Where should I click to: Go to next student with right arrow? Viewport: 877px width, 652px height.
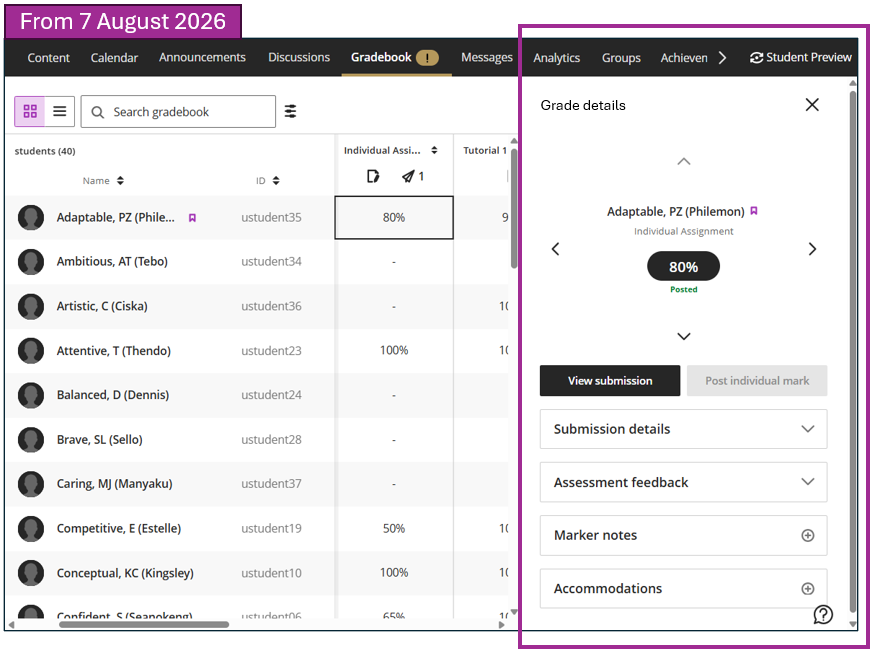pos(812,249)
